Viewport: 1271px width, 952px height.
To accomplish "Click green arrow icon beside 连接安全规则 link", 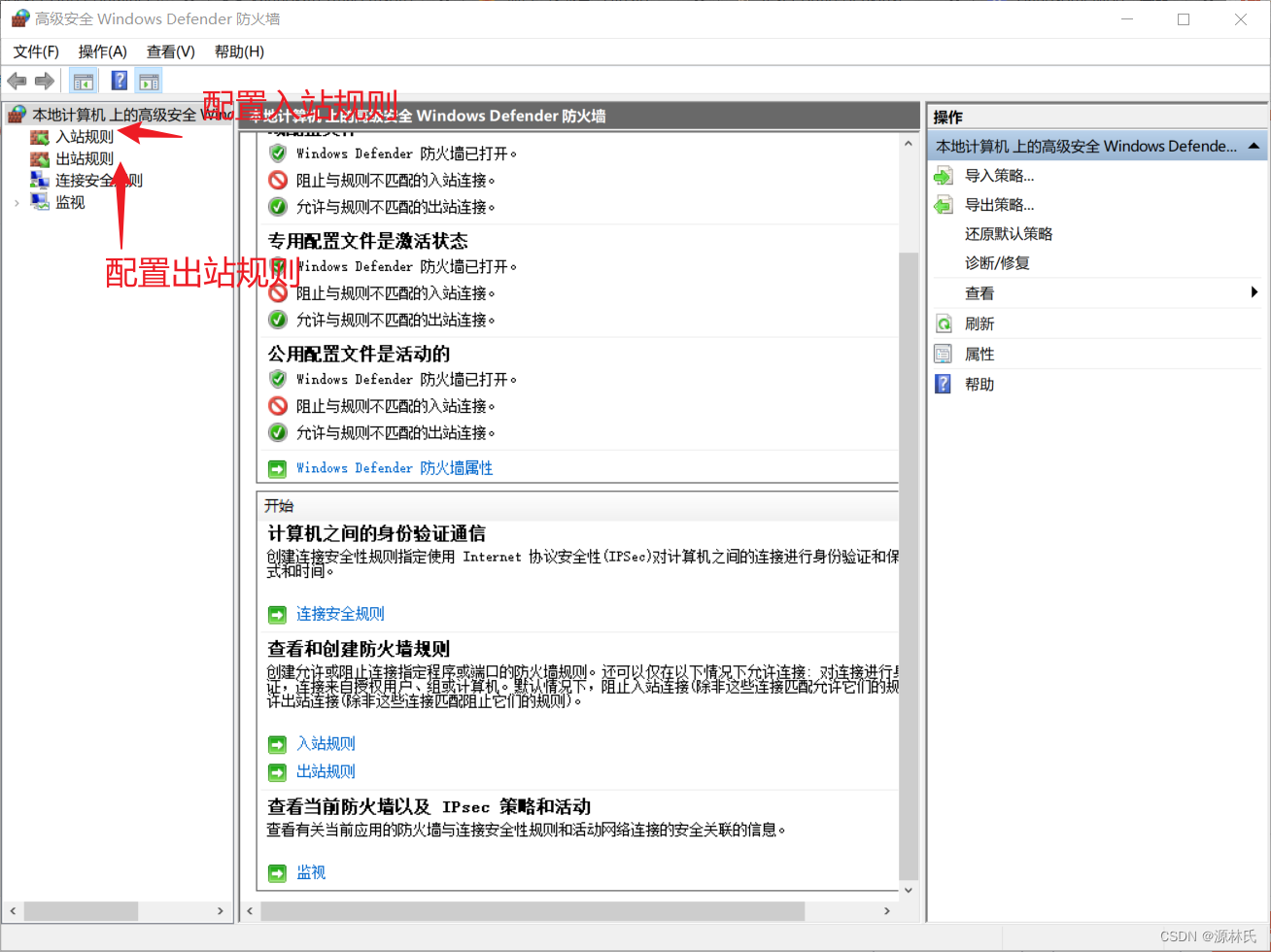I will pyautogui.click(x=278, y=614).
